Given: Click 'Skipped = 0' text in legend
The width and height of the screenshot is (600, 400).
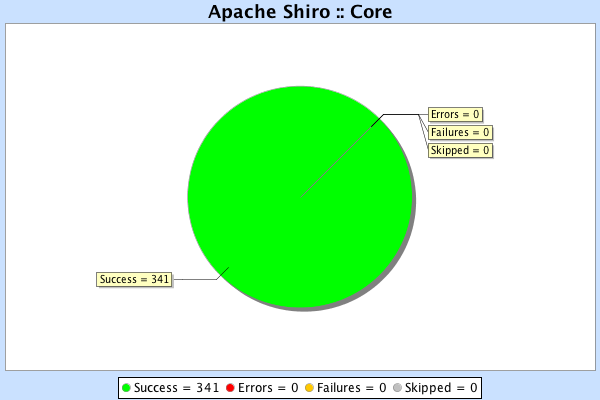Looking at the screenshot, I should 441,388.
